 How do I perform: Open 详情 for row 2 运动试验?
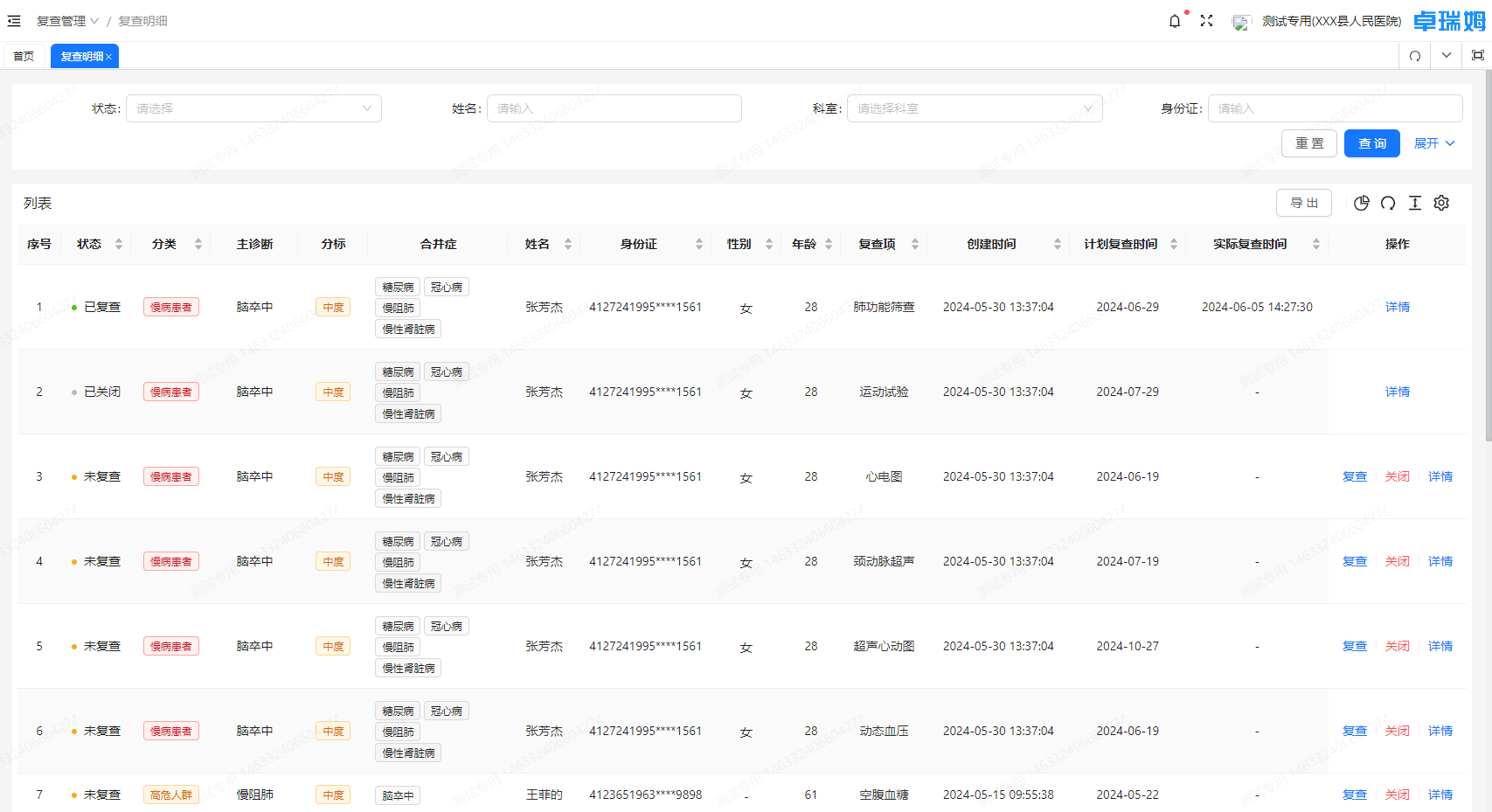pos(1398,392)
